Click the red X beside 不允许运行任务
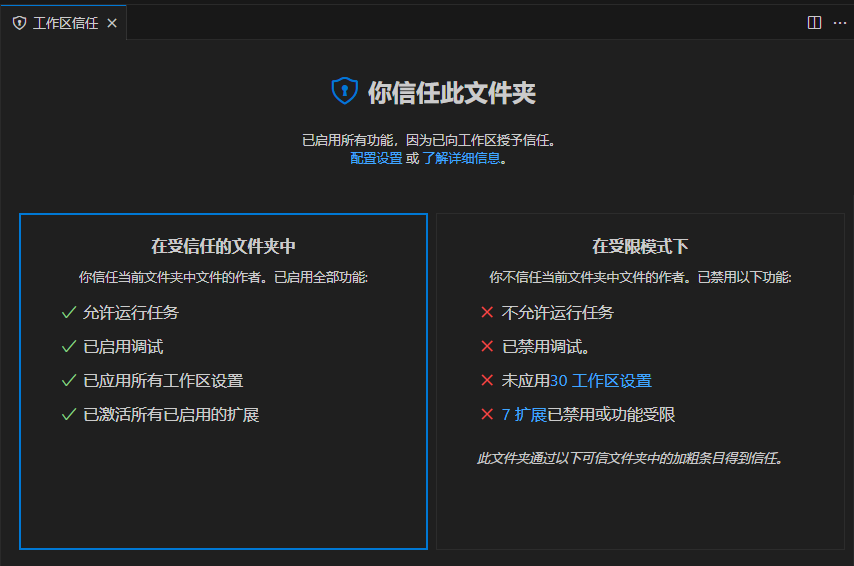854x566 pixels. [x=487, y=313]
